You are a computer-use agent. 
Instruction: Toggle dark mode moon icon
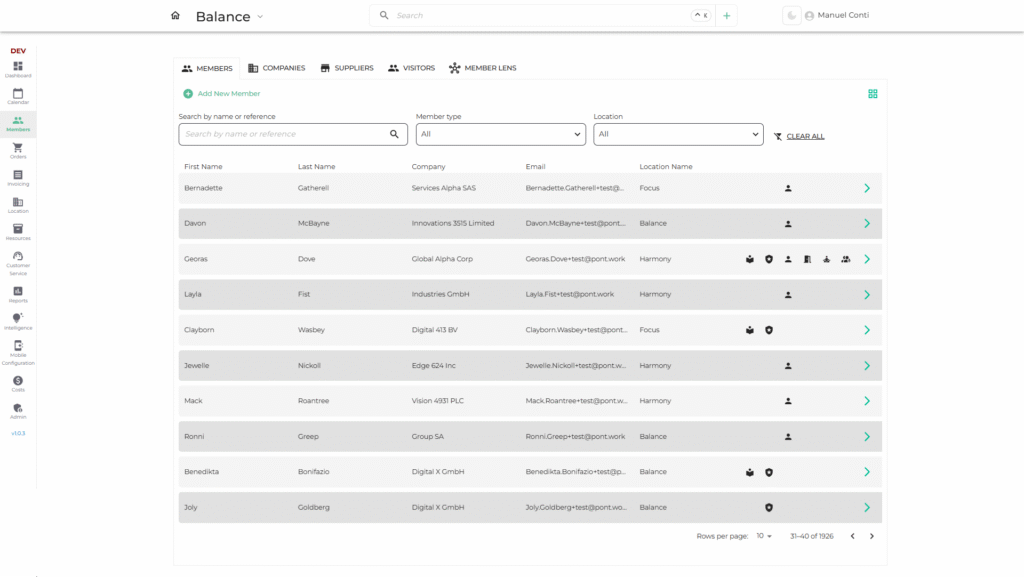point(792,16)
